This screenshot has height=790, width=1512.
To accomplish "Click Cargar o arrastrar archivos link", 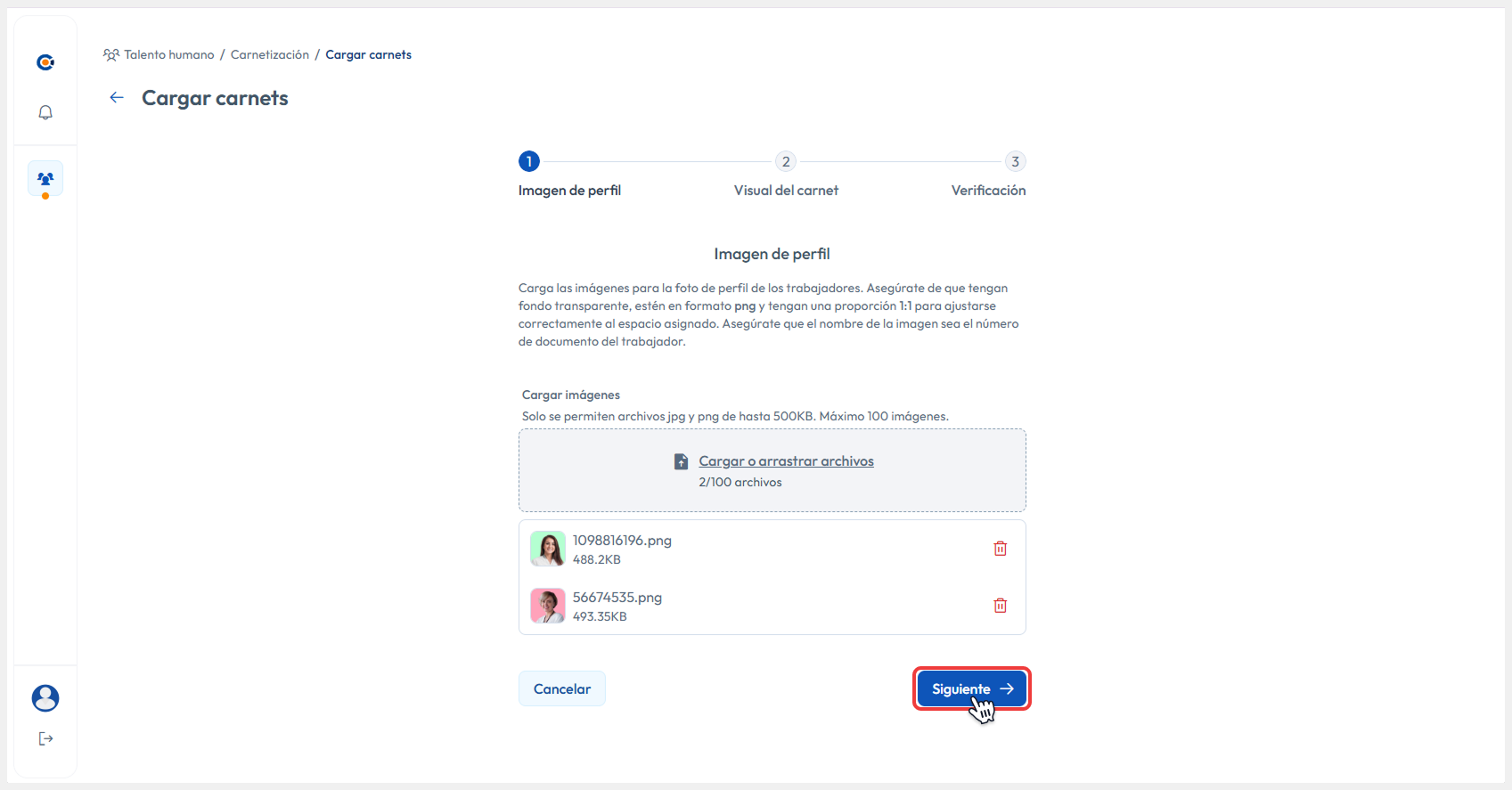I will 786,461.
